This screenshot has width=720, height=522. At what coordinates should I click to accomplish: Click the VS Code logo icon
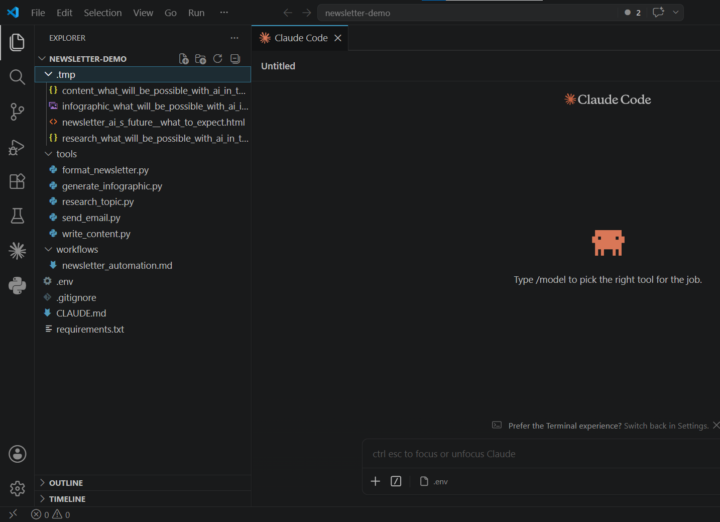[13, 12]
